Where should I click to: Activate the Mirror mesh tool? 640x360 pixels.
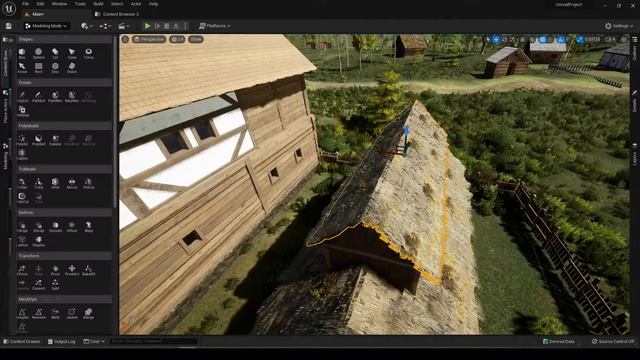pyautogui.click(x=72, y=184)
